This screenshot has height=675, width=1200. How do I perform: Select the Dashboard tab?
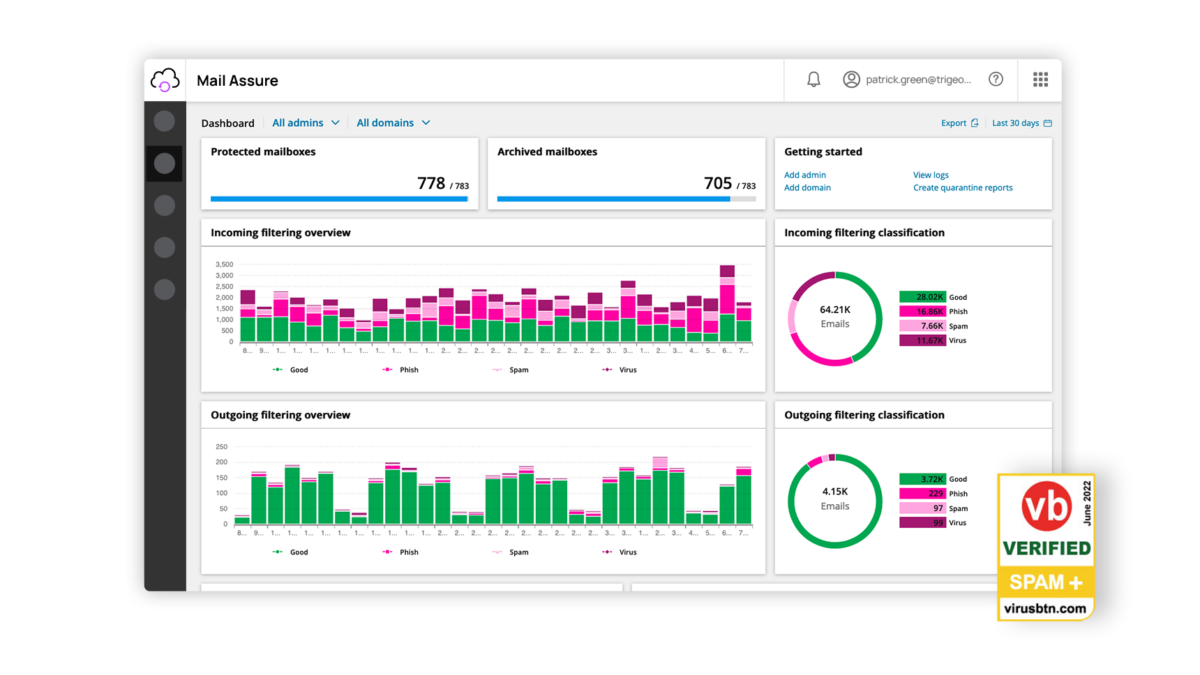click(228, 124)
